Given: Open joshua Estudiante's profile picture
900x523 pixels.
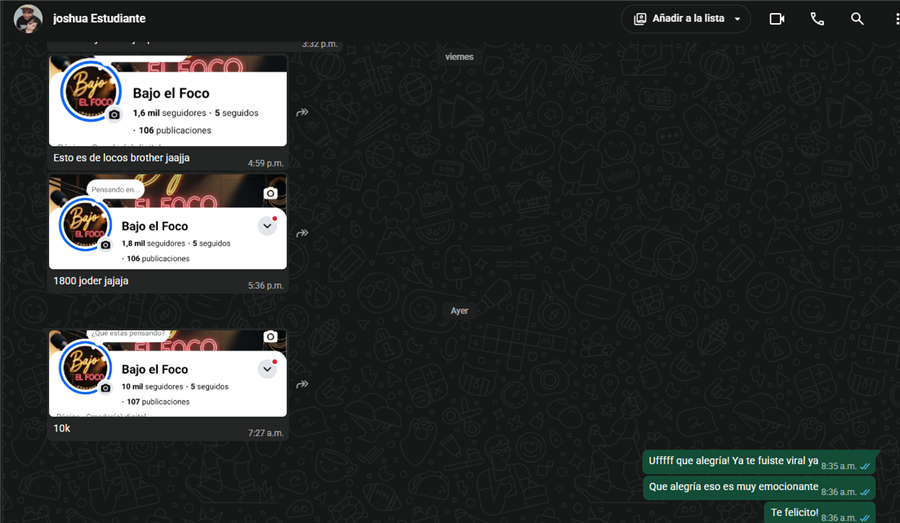Looking at the screenshot, I should [28, 18].
